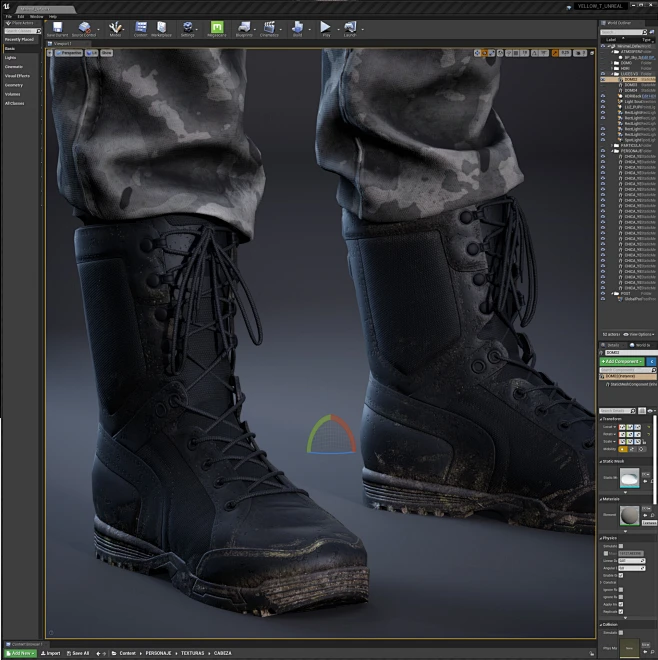This screenshot has width=658, height=660.
Task: Click the material sphere thumbnail
Action: tap(629, 516)
